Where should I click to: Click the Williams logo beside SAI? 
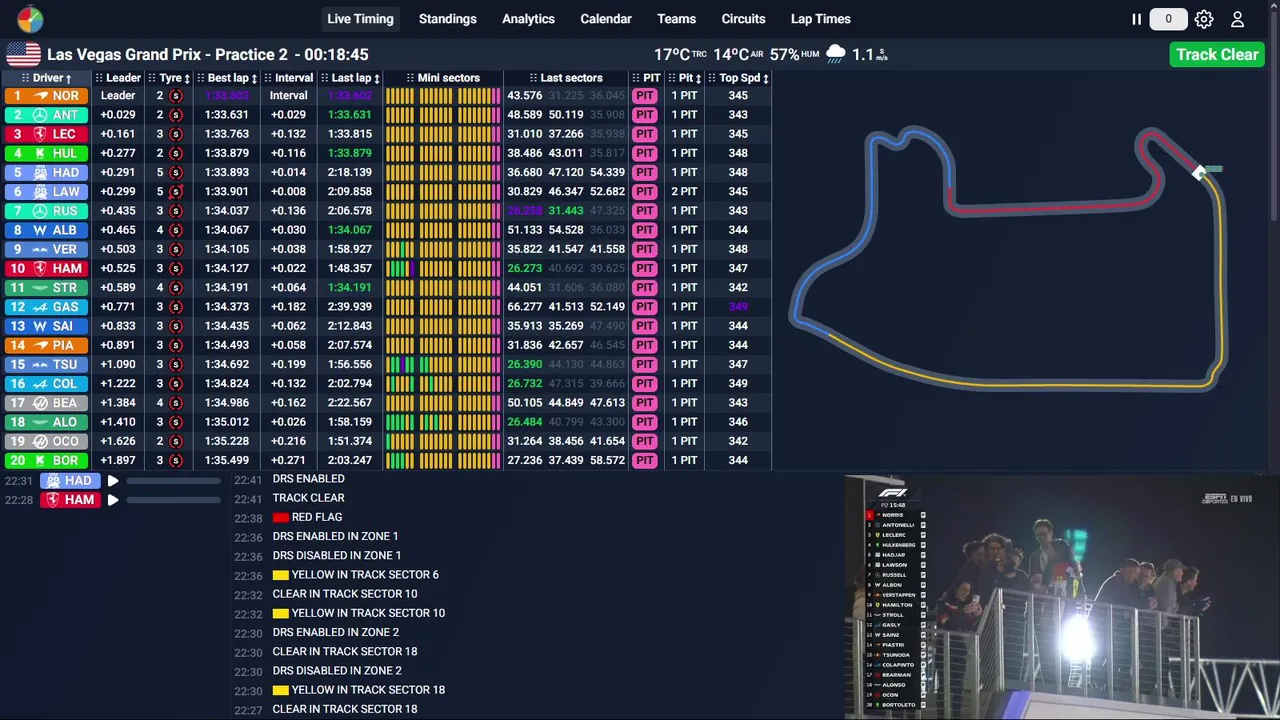tap(40, 326)
